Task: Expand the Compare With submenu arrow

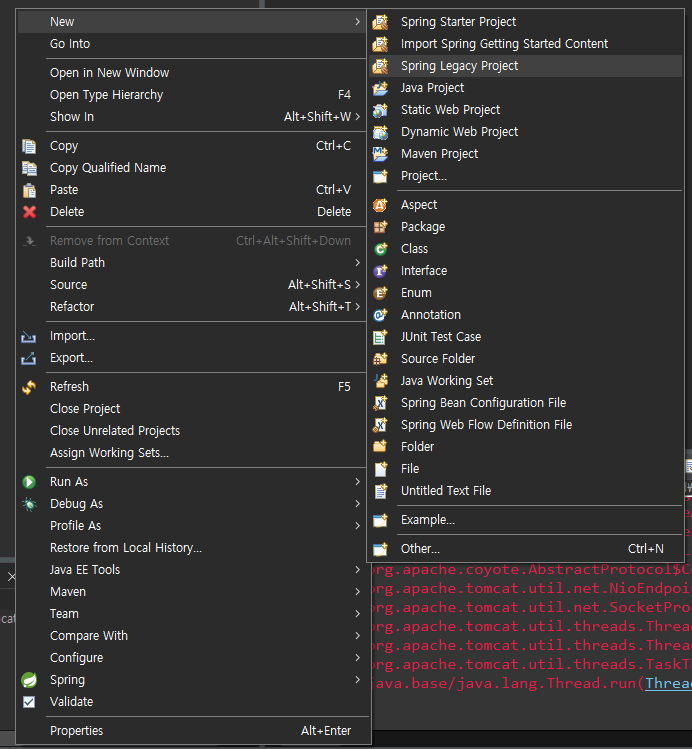Action: (357, 636)
